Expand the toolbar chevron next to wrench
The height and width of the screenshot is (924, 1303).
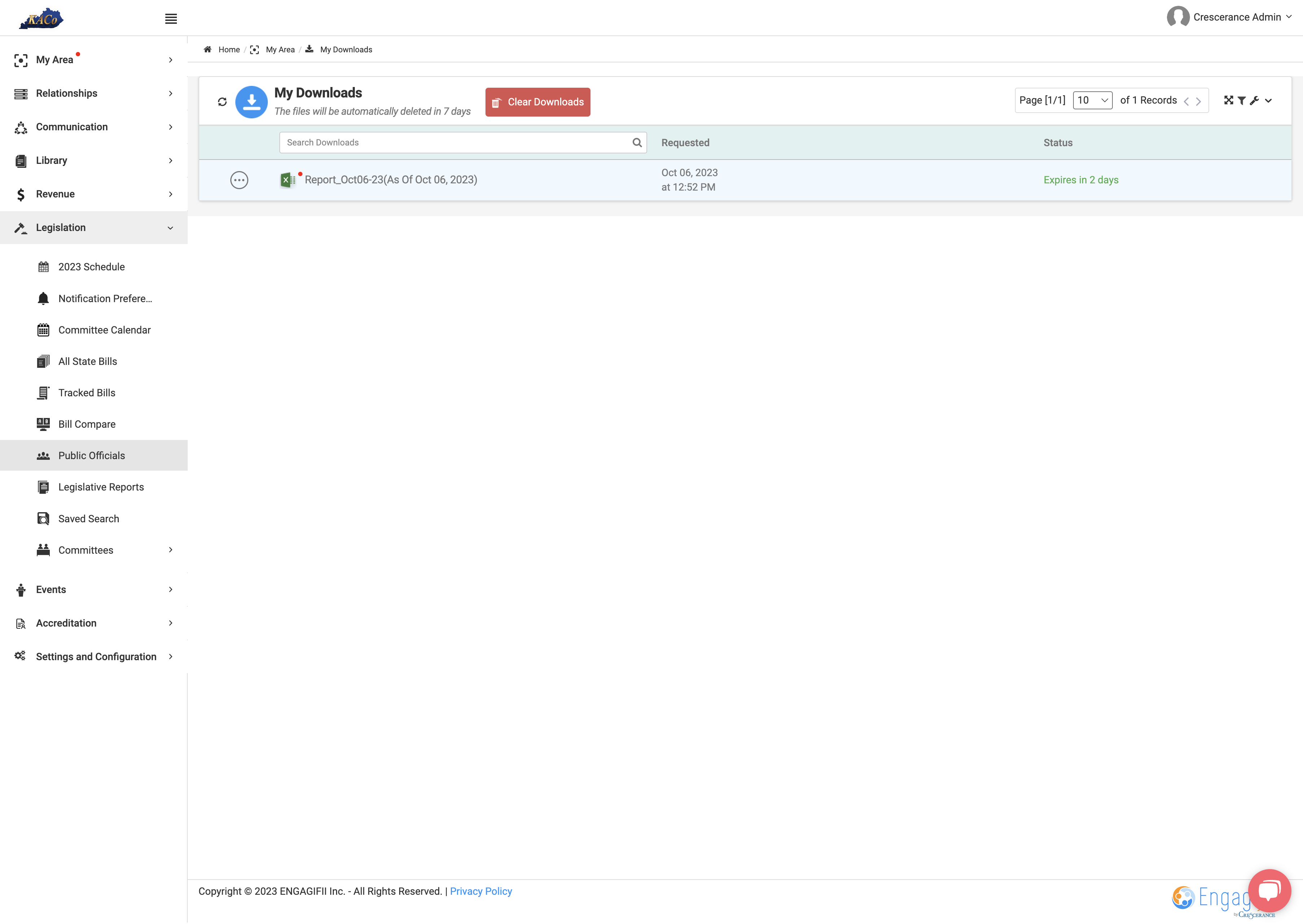tap(1268, 101)
